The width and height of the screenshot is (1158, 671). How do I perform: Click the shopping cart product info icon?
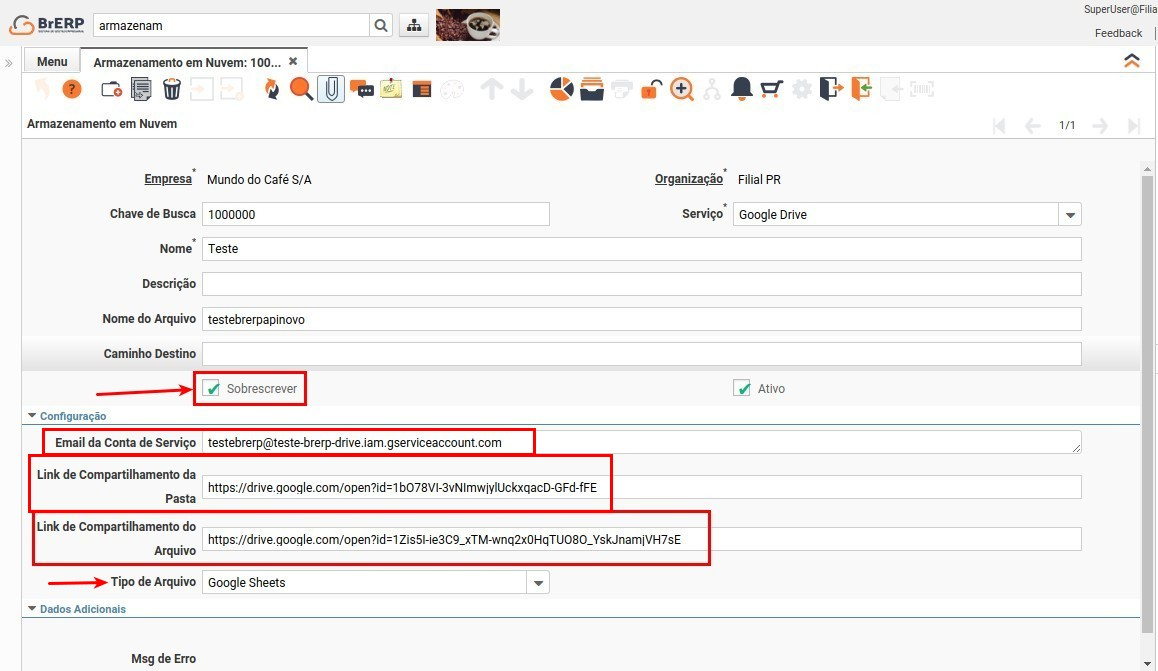[771, 89]
